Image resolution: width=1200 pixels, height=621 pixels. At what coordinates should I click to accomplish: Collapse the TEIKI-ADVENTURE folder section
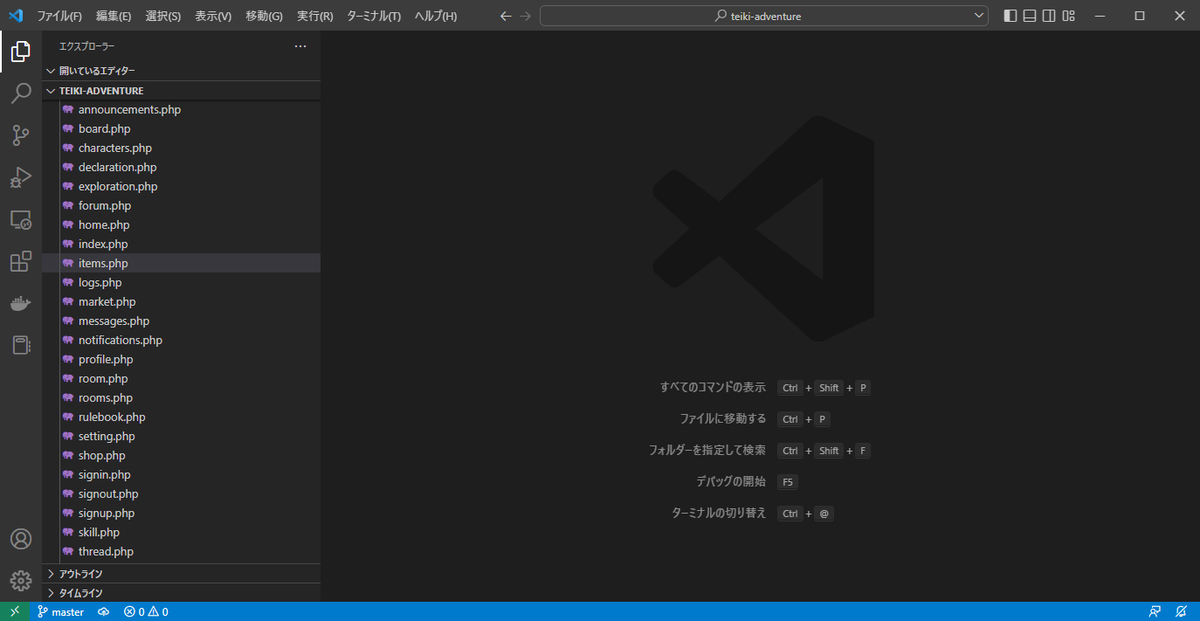pyautogui.click(x=181, y=90)
